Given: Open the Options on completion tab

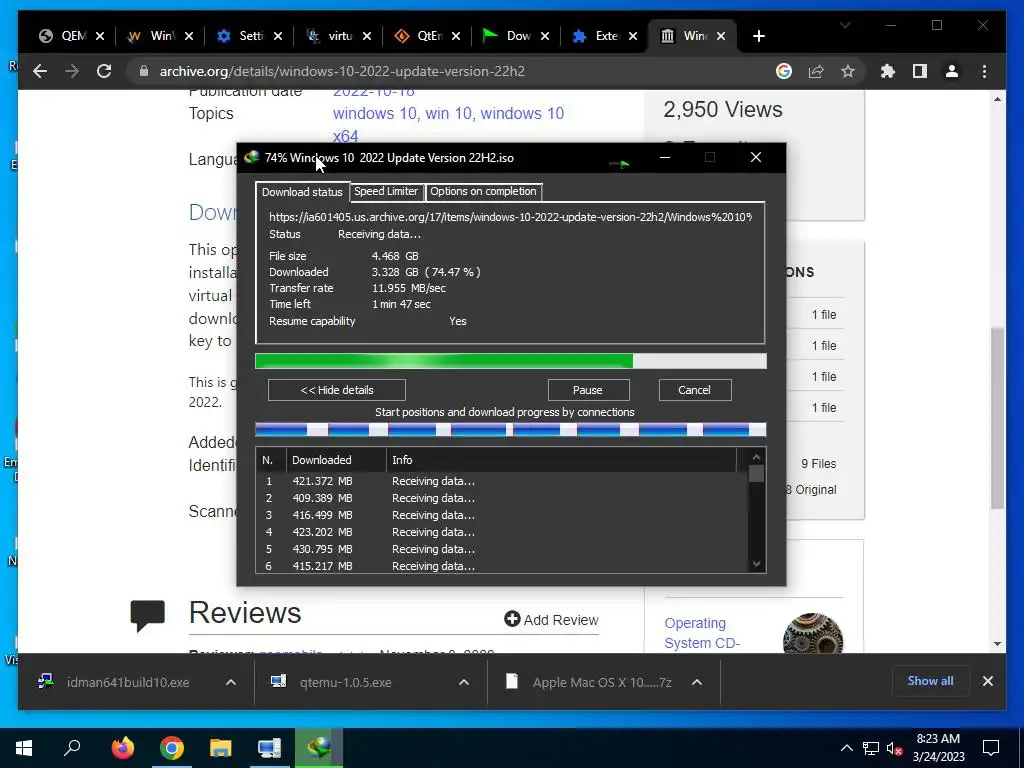Looking at the screenshot, I should tap(483, 191).
